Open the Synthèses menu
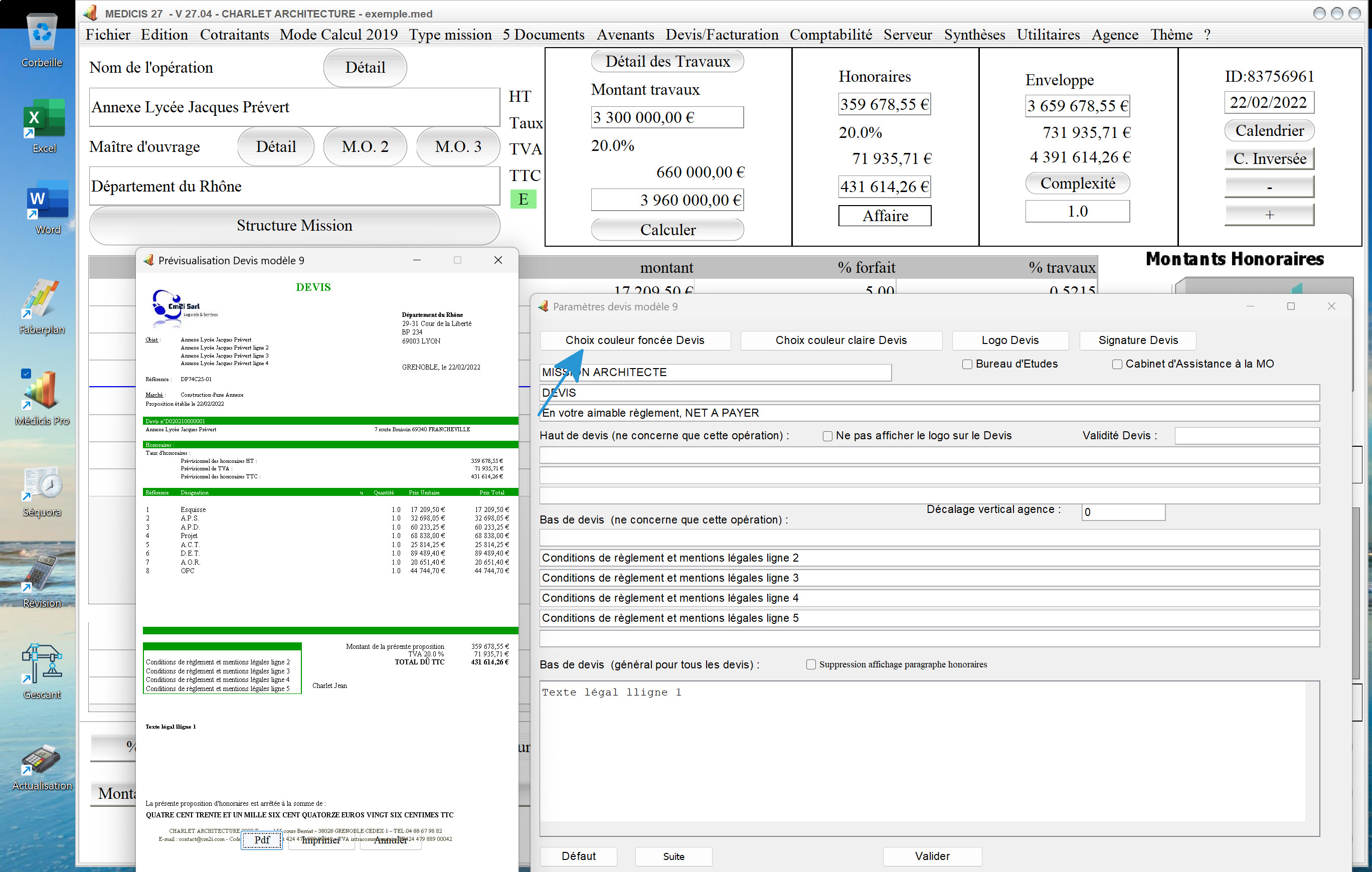The height and width of the screenshot is (872, 1372). 974,35
